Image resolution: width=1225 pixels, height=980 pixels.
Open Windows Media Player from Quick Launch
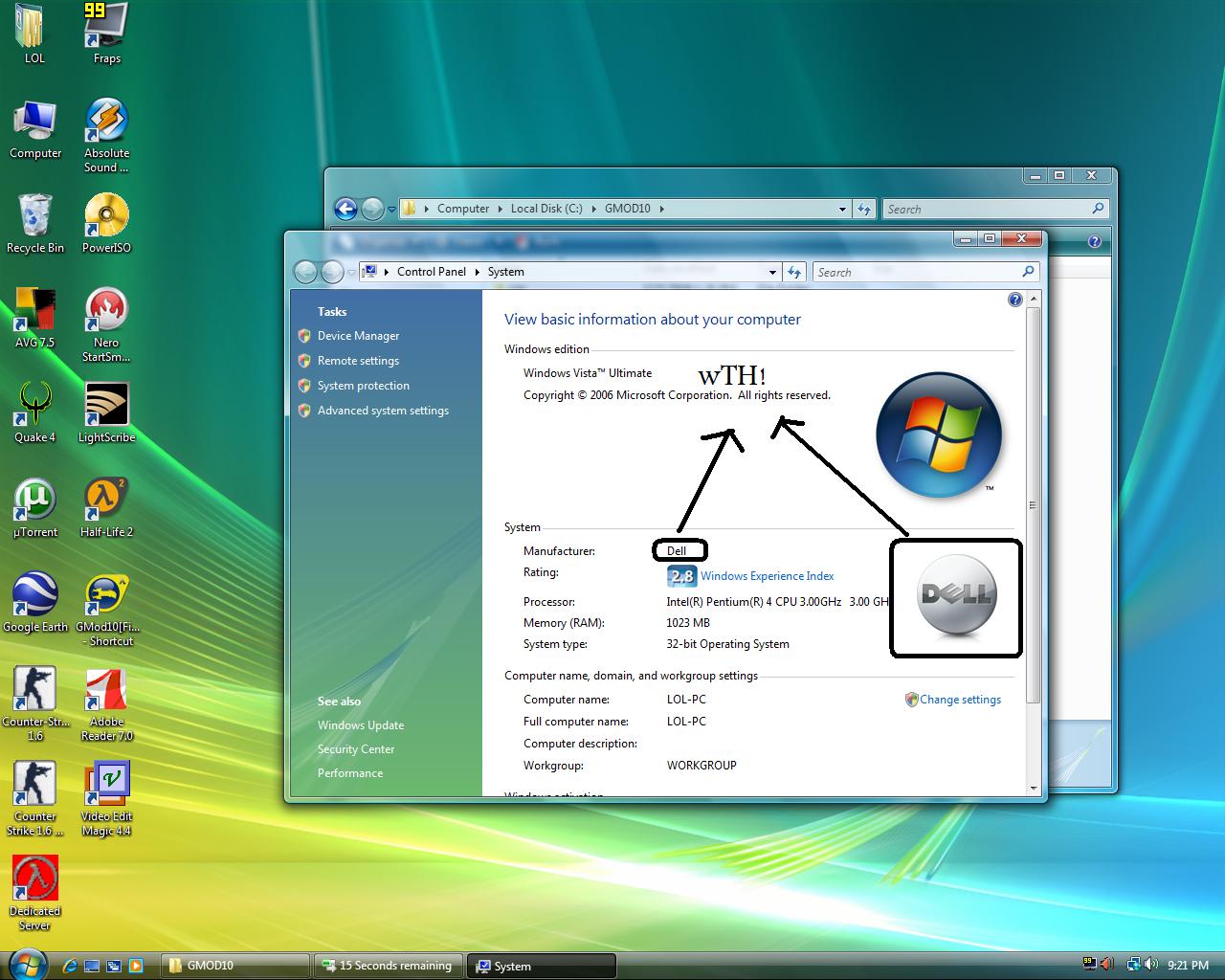136,966
